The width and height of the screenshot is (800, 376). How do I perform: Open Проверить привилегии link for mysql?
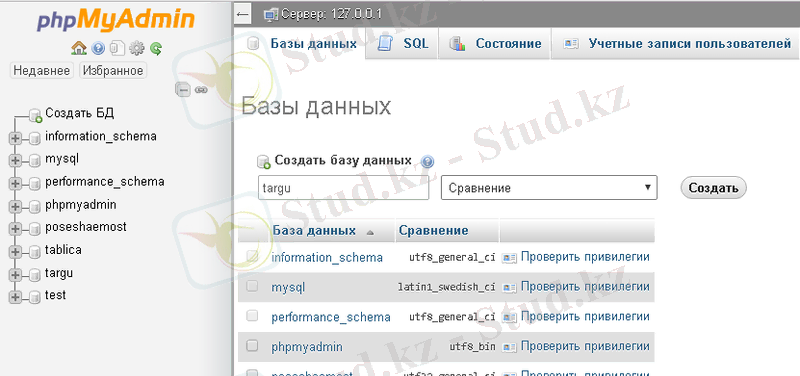click(585, 287)
